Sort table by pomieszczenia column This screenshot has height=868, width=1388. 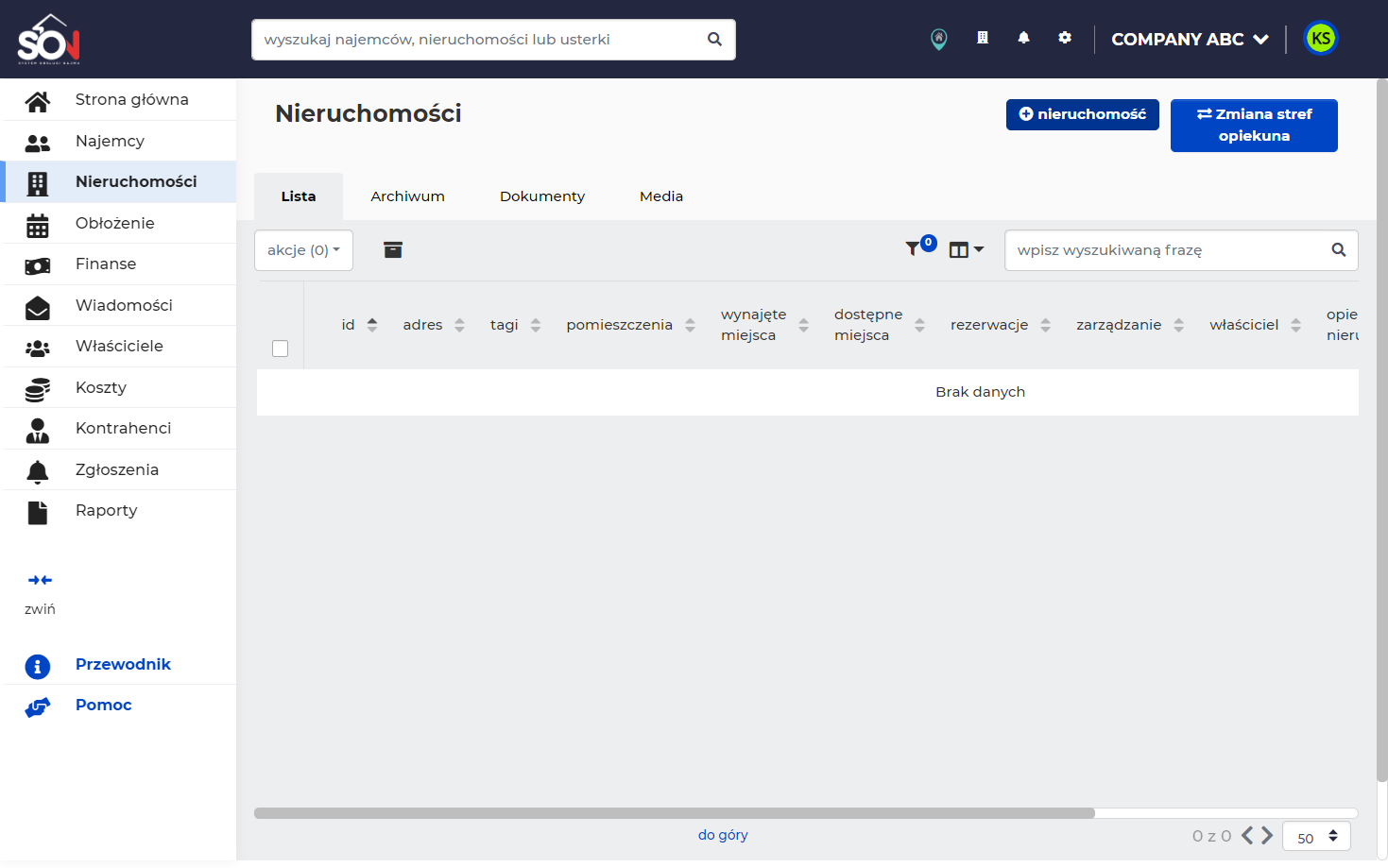pos(630,325)
